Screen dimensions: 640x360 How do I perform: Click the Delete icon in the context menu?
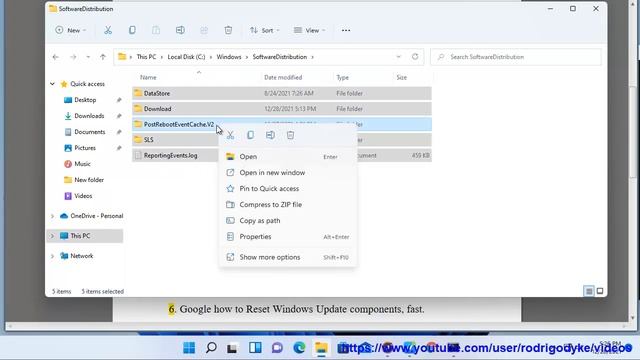pos(290,135)
